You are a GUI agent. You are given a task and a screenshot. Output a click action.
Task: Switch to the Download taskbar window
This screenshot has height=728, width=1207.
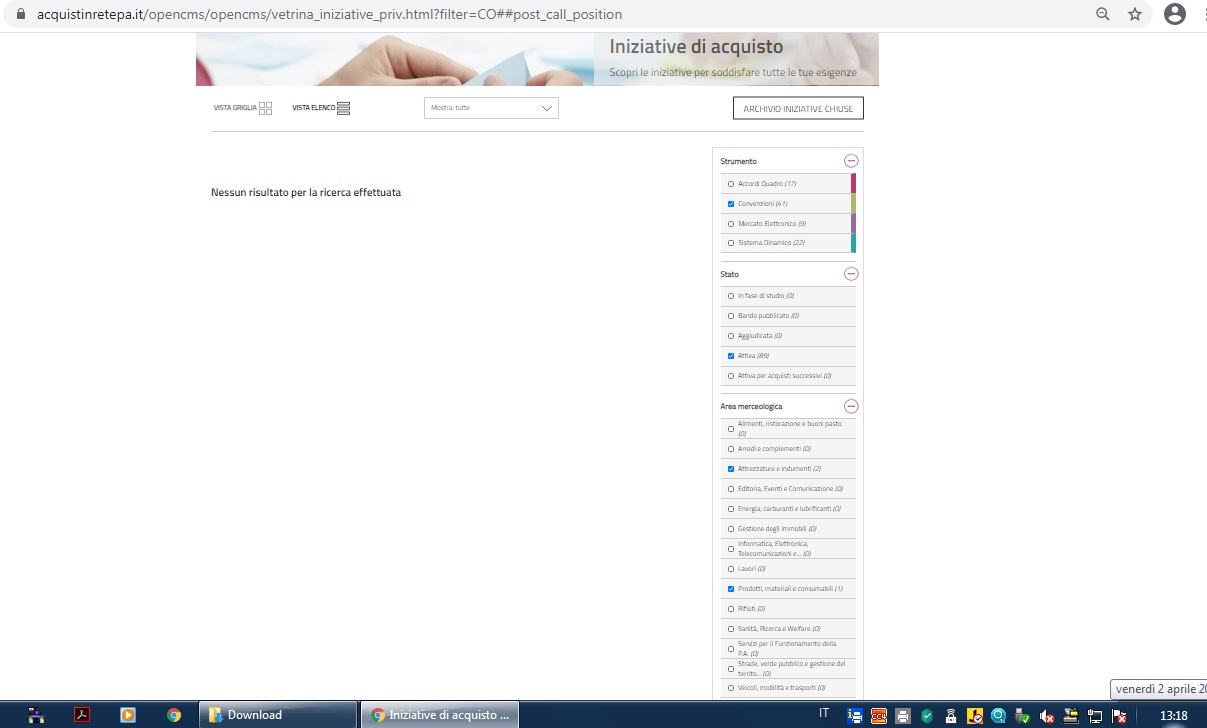[278, 715]
